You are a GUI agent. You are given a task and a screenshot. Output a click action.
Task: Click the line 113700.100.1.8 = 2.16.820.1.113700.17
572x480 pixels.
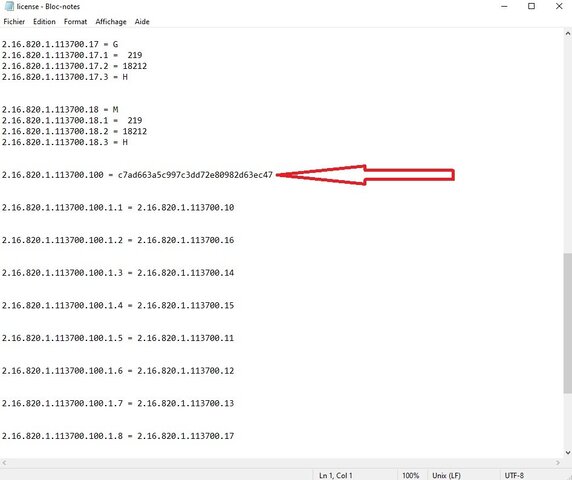[118, 436]
